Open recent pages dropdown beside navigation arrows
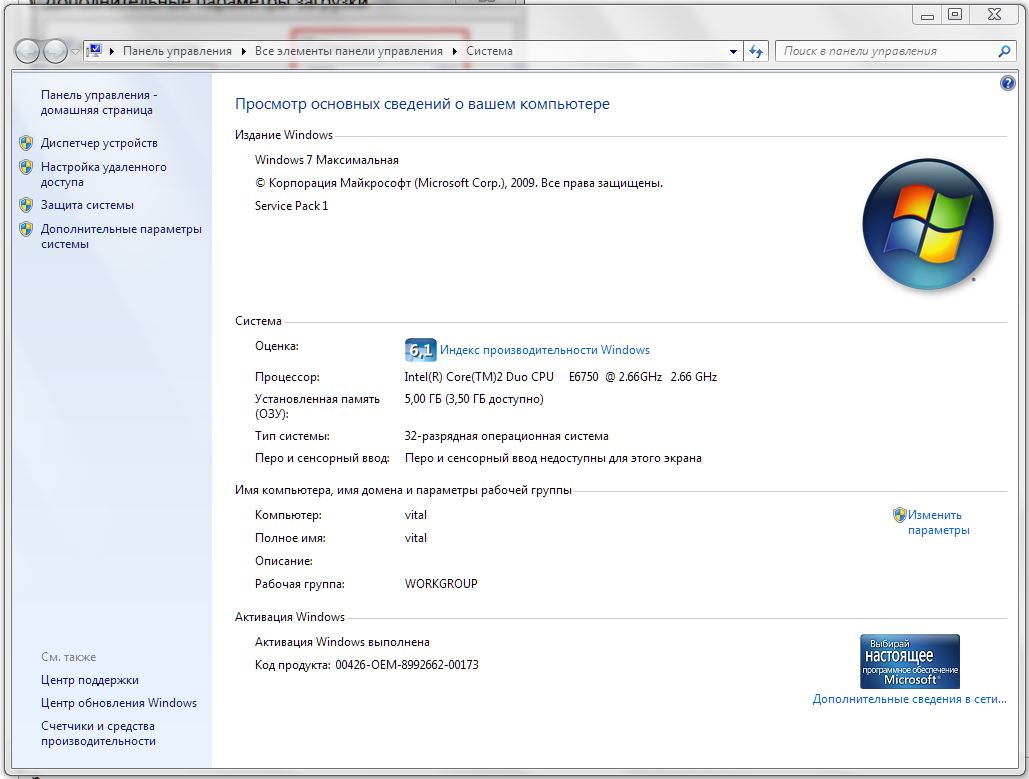This screenshot has height=779, width=1029. pos(75,51)
